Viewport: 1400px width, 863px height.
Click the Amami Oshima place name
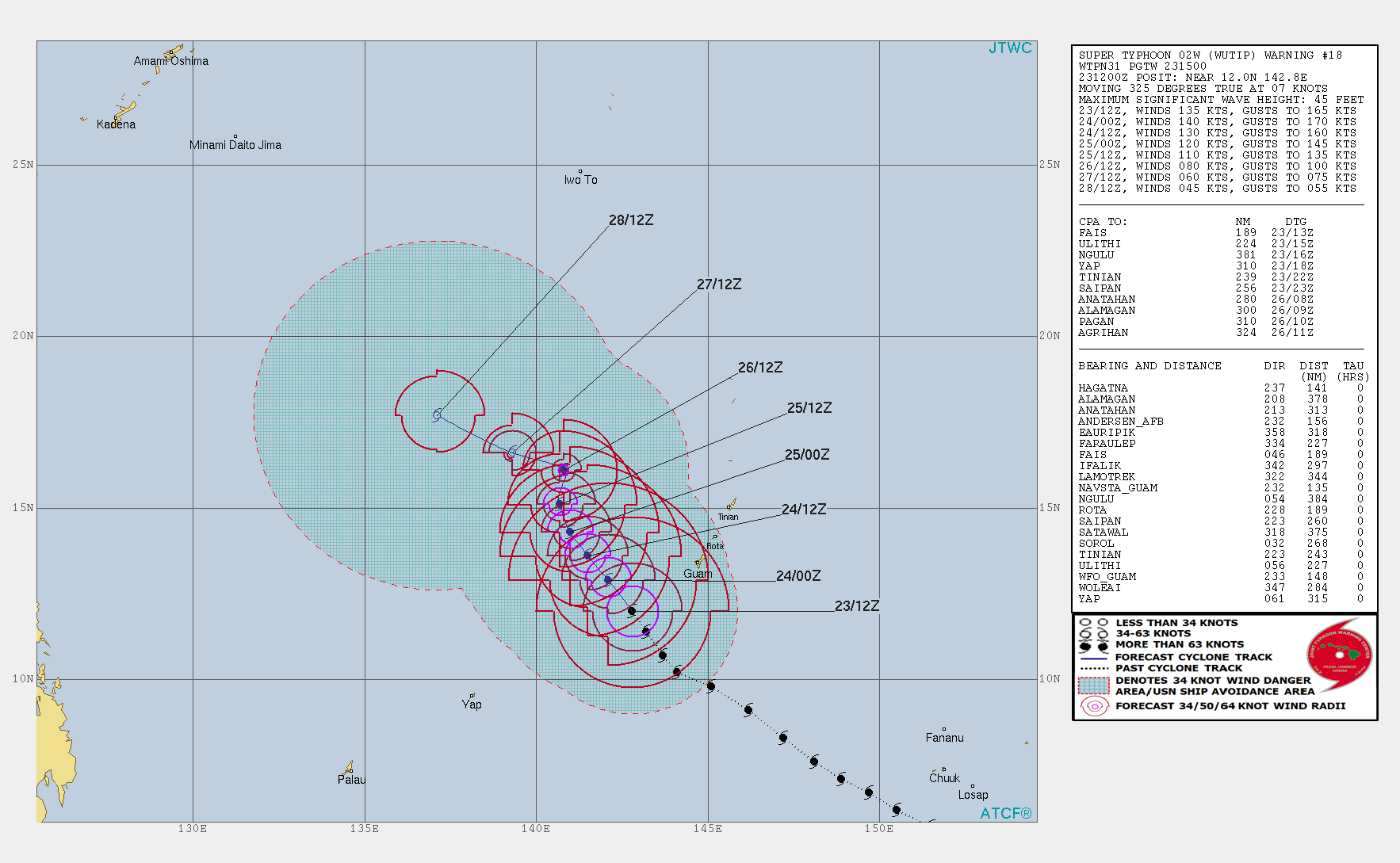[171, 61]
